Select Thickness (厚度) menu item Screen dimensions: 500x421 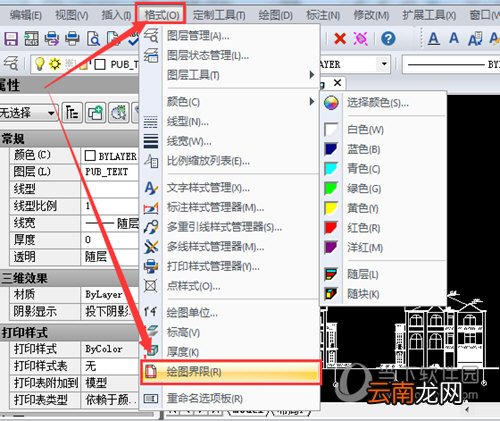point(229,352)
